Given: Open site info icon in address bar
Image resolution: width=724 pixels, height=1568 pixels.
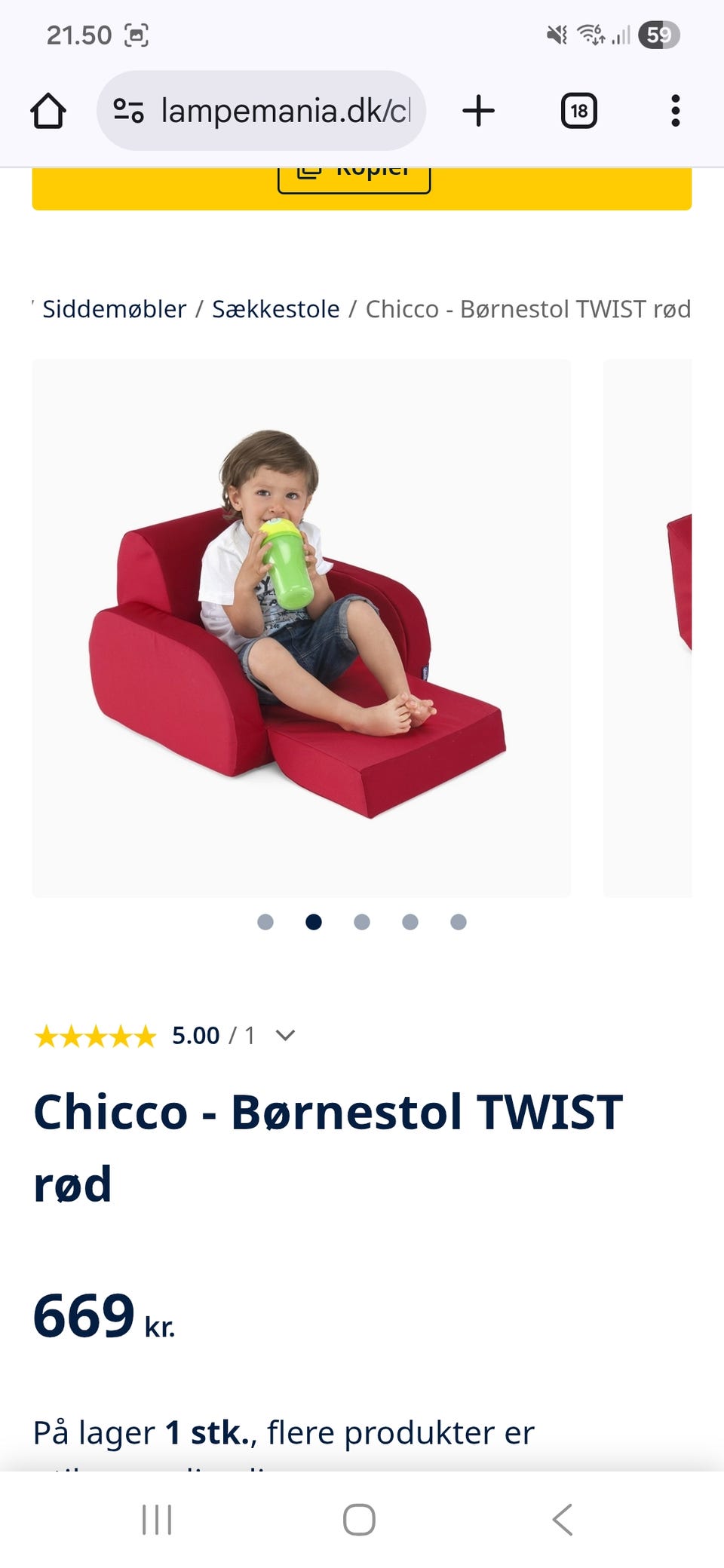Looking at the screenshot, I should tap(128, 111).
